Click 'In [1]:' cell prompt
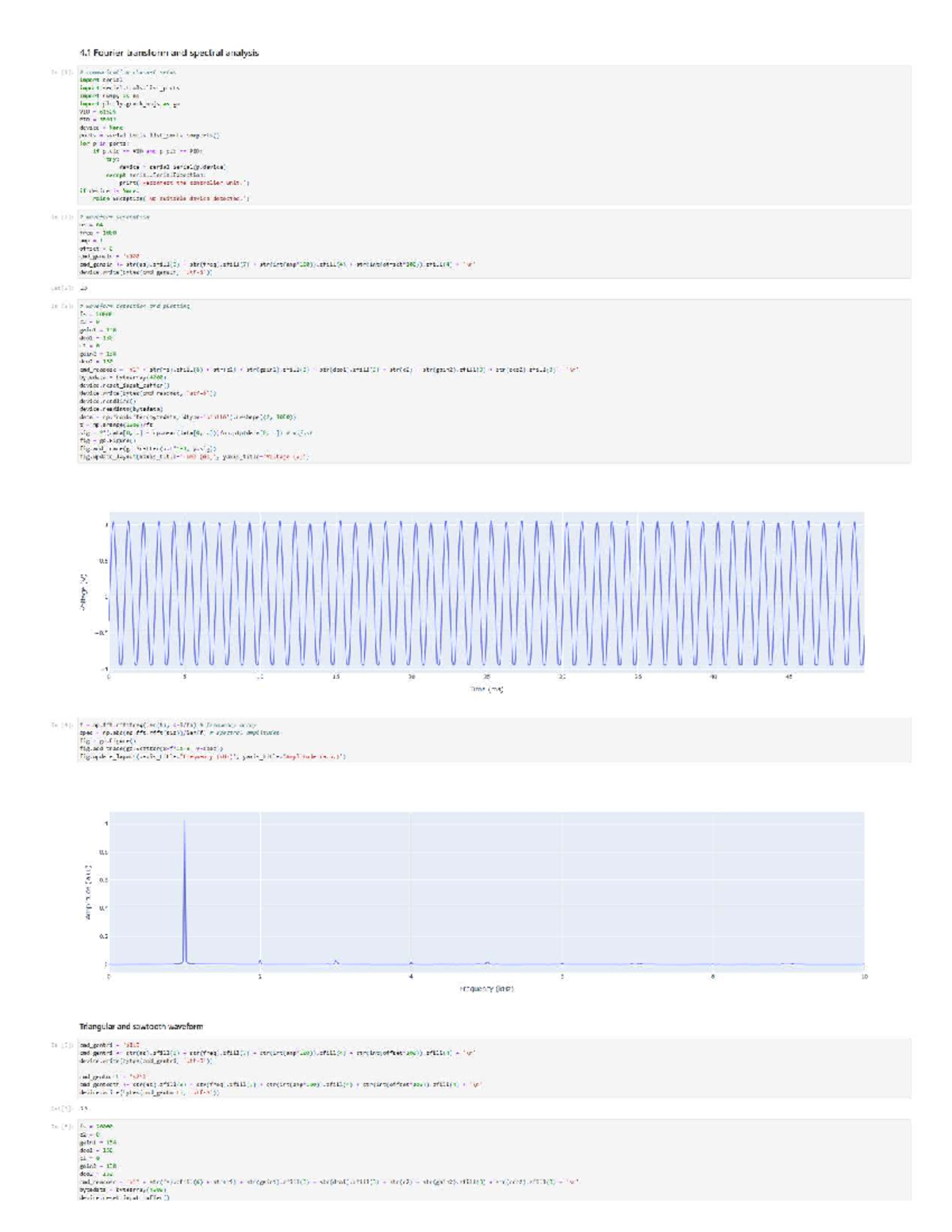This screenshot has width=952, height=1232. 62,72
